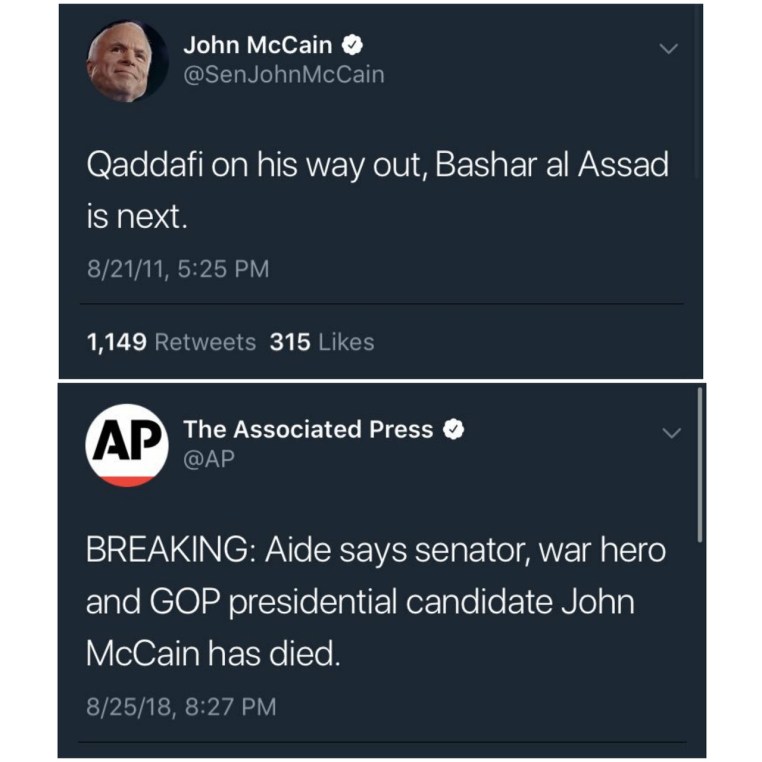Open The Associated Press display name
The height and width of the screenshot is (762, 762).
pos(308,430)
